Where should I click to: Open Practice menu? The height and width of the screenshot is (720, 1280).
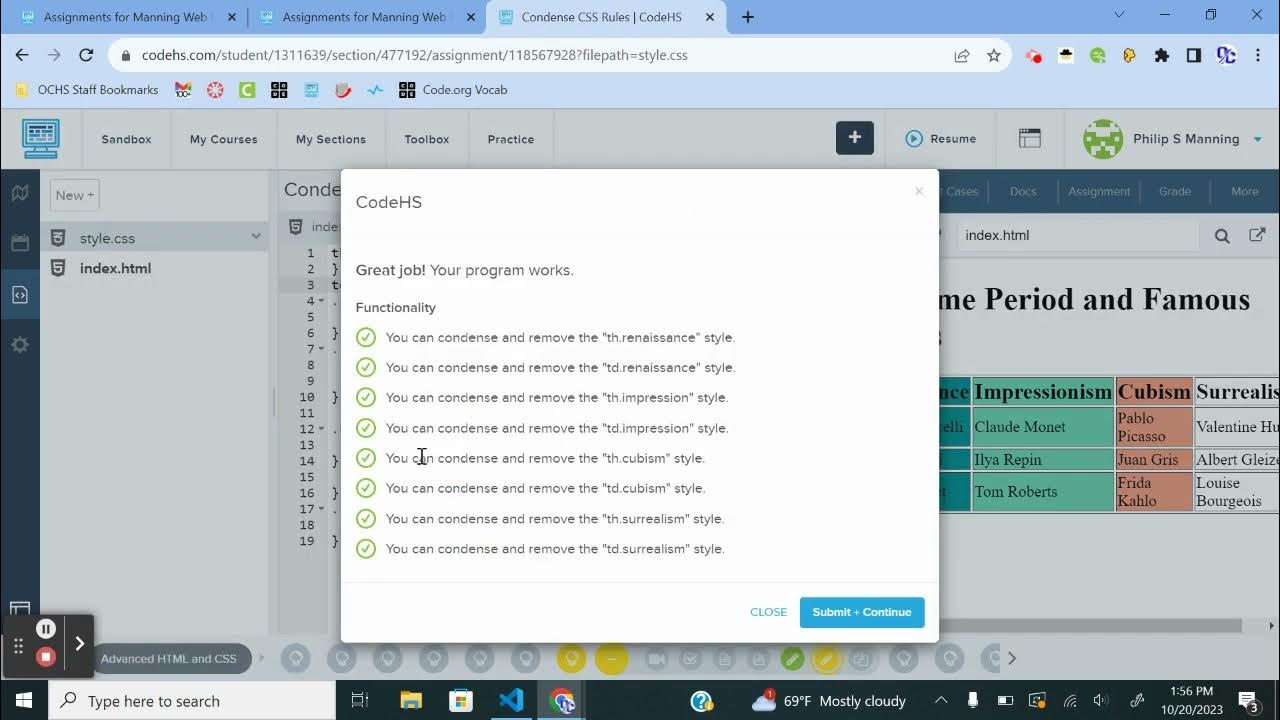(511, 139)
